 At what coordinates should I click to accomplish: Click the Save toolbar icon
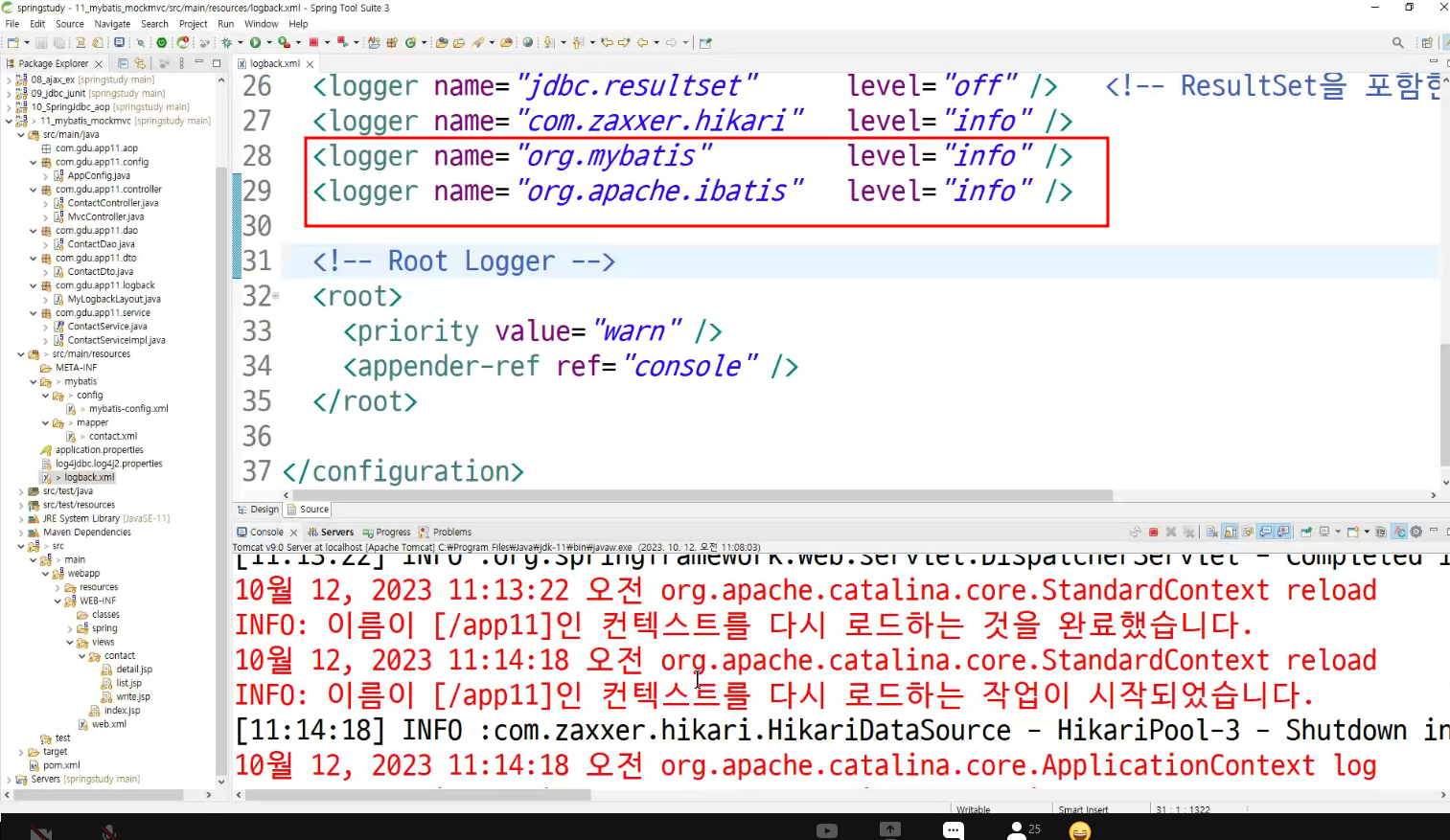point(41,42)
